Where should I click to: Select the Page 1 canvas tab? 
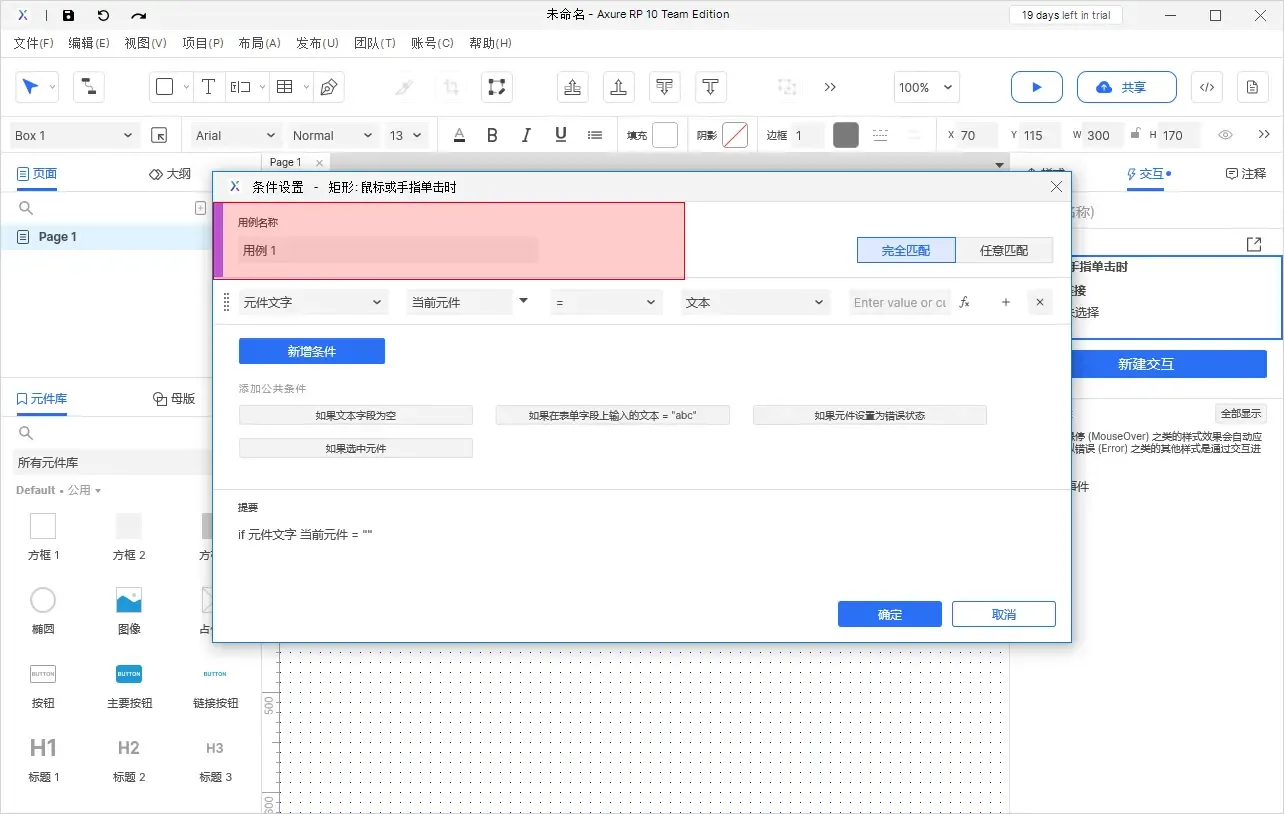287,161
